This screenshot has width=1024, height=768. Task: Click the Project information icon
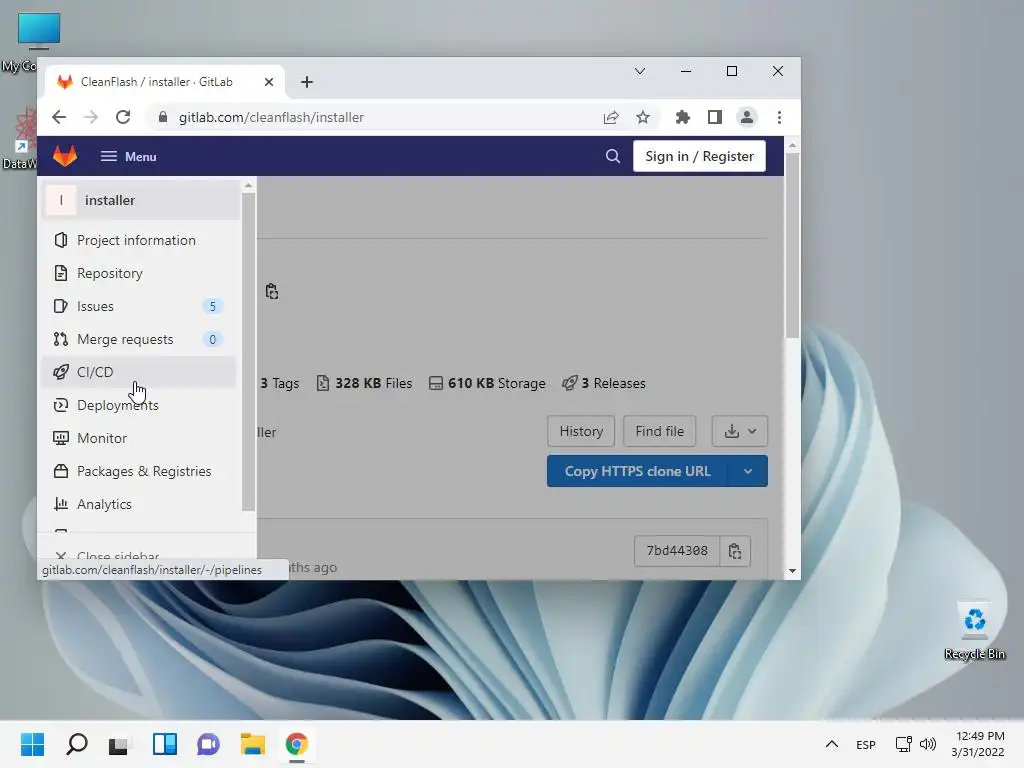click(x=61, y=240)
